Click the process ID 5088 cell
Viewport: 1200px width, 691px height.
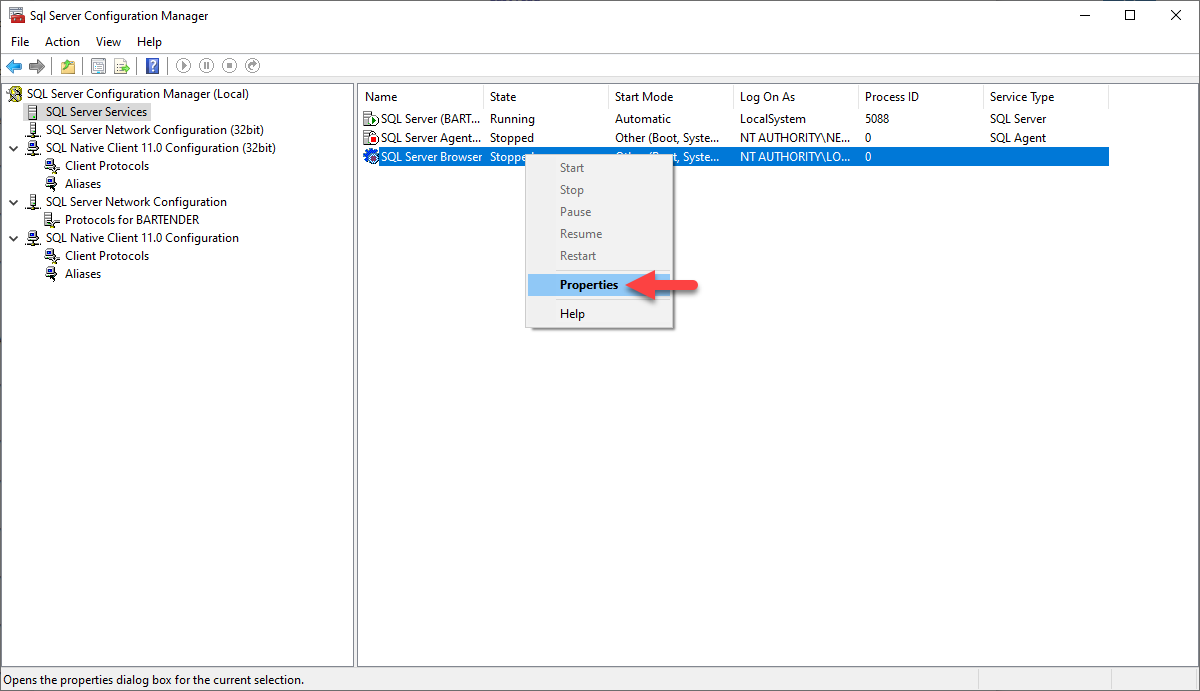click(x=877, y=119)
